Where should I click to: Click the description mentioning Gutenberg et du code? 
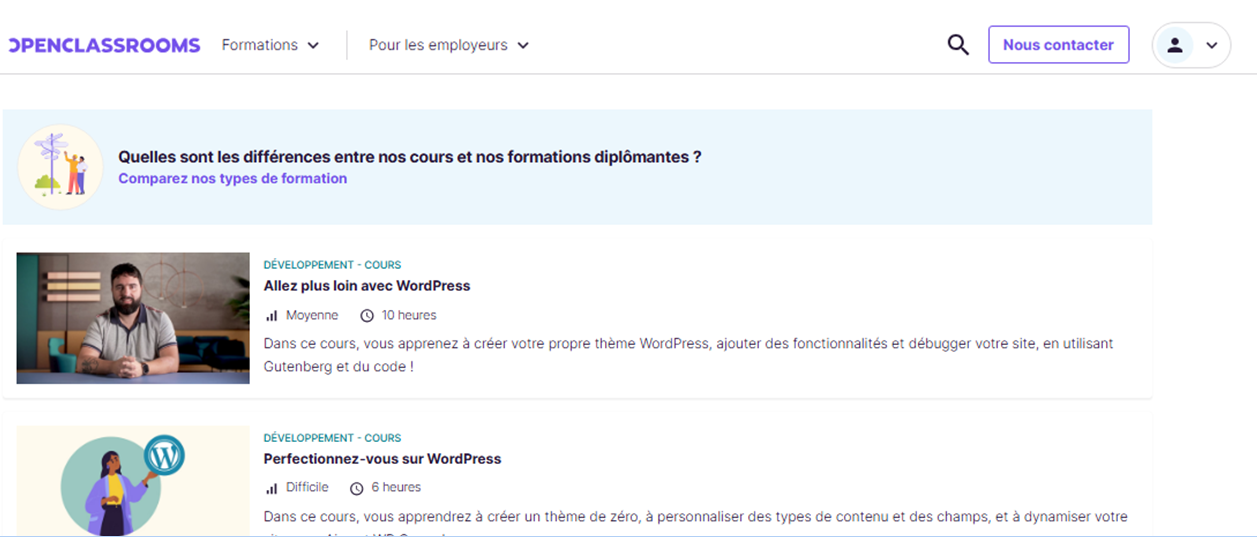689,355
